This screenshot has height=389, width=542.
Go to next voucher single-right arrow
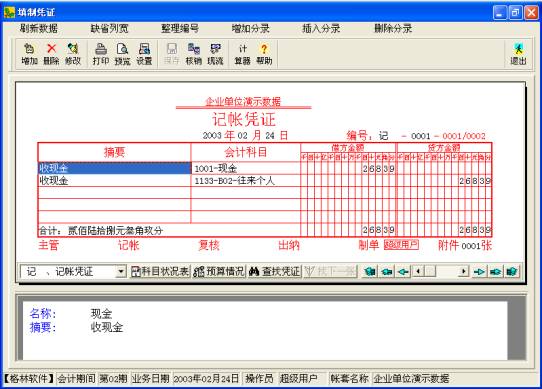[479, 271]
